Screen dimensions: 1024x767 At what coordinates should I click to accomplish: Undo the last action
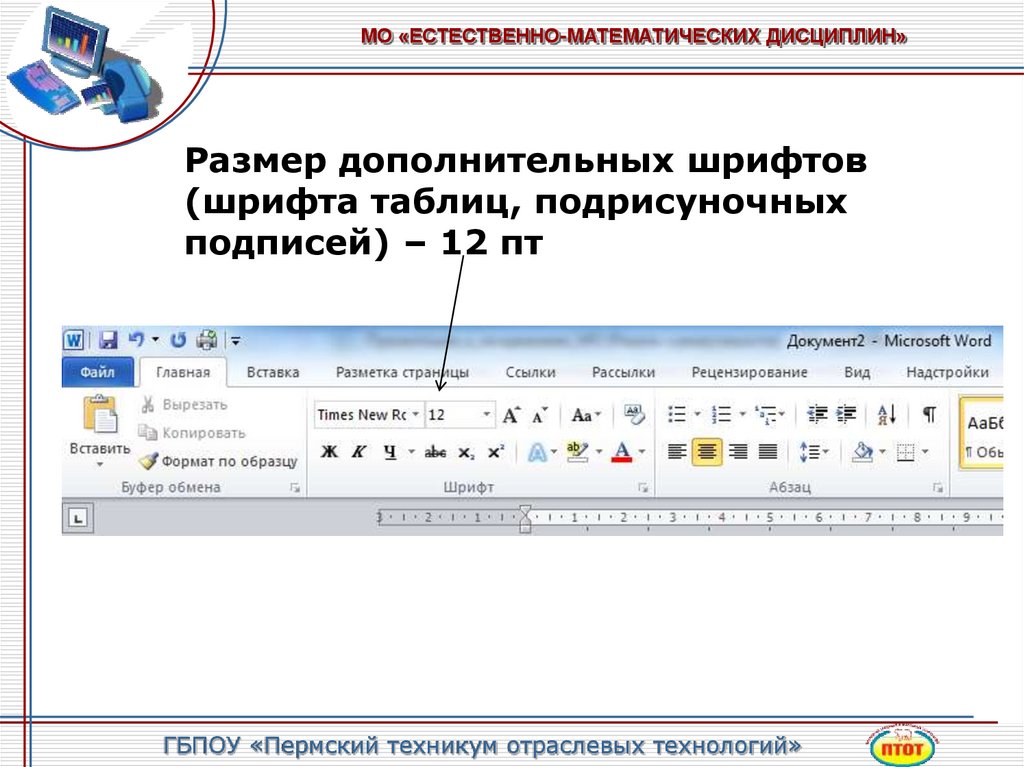136,340
